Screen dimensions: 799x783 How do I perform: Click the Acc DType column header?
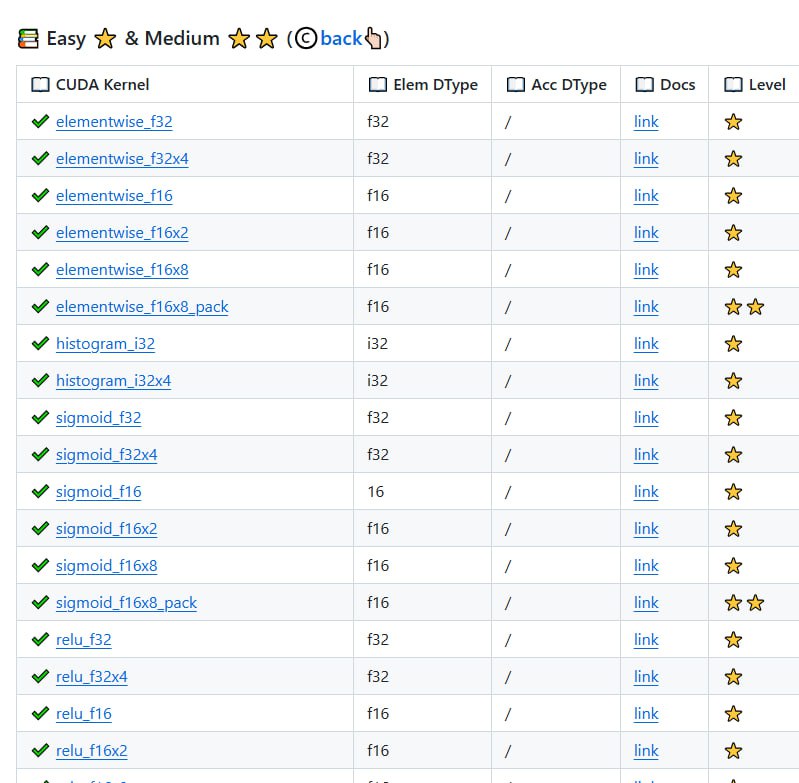tap(568, 85)
